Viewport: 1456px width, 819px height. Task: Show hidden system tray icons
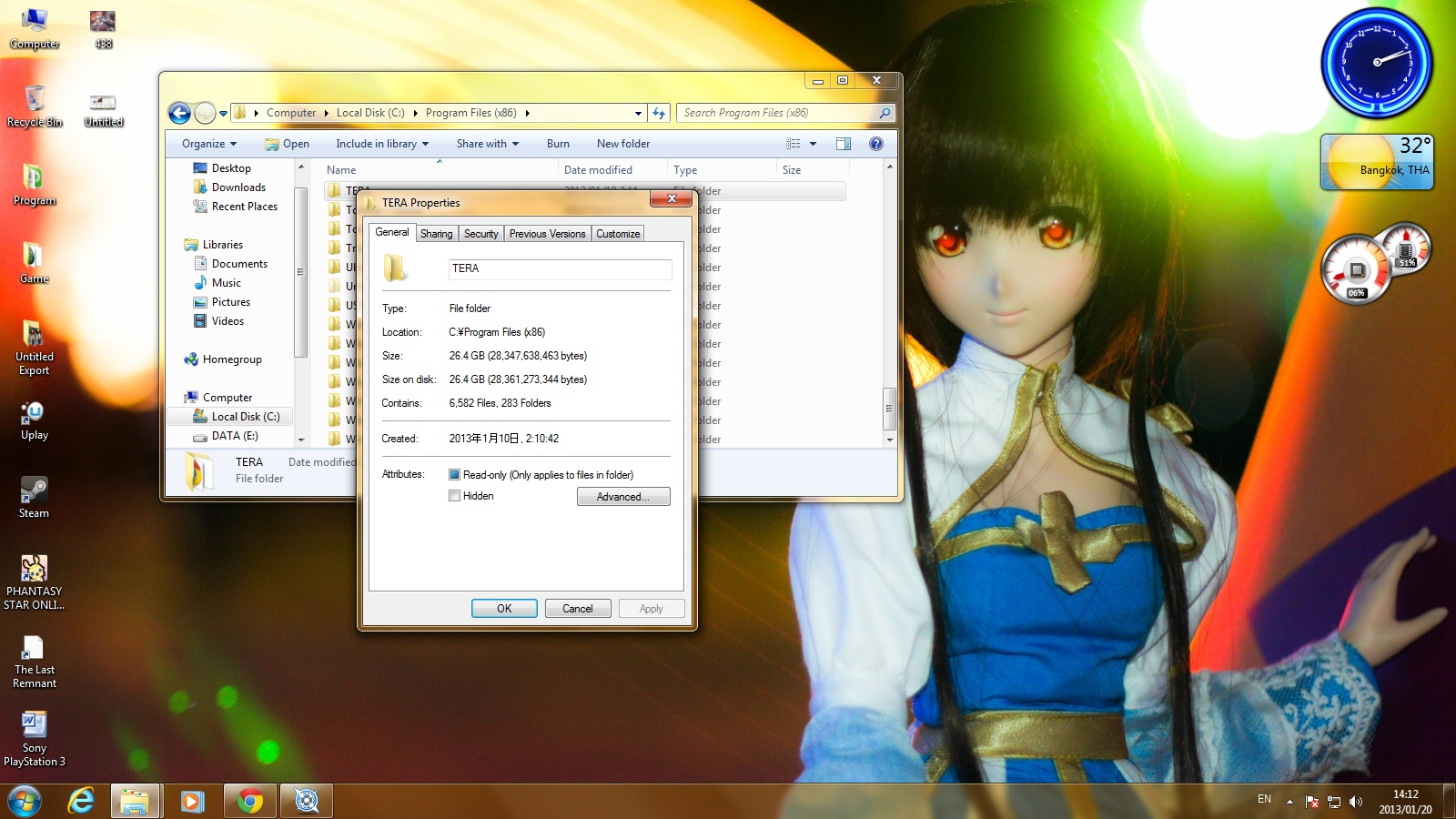pos(1289,802)
